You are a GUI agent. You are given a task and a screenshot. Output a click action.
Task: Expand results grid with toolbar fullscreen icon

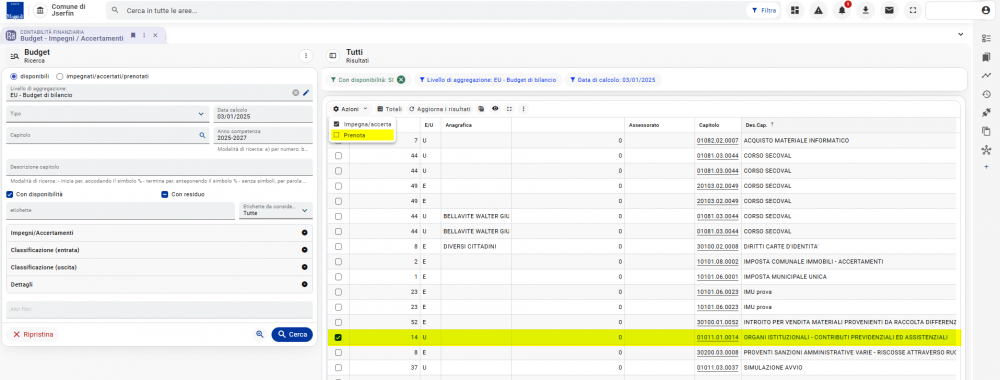pos(509,109)
